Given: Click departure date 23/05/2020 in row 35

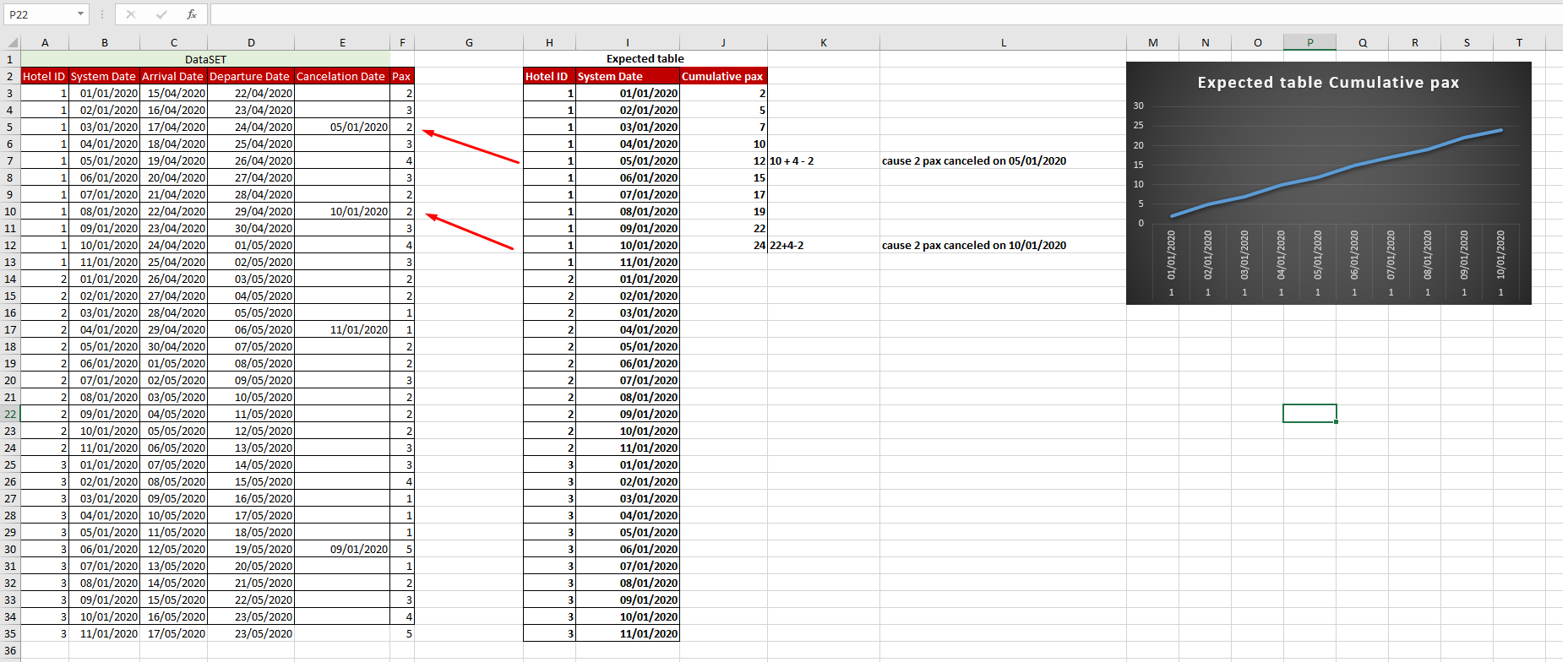Looking at the screenshot, I should click(251, 633).
